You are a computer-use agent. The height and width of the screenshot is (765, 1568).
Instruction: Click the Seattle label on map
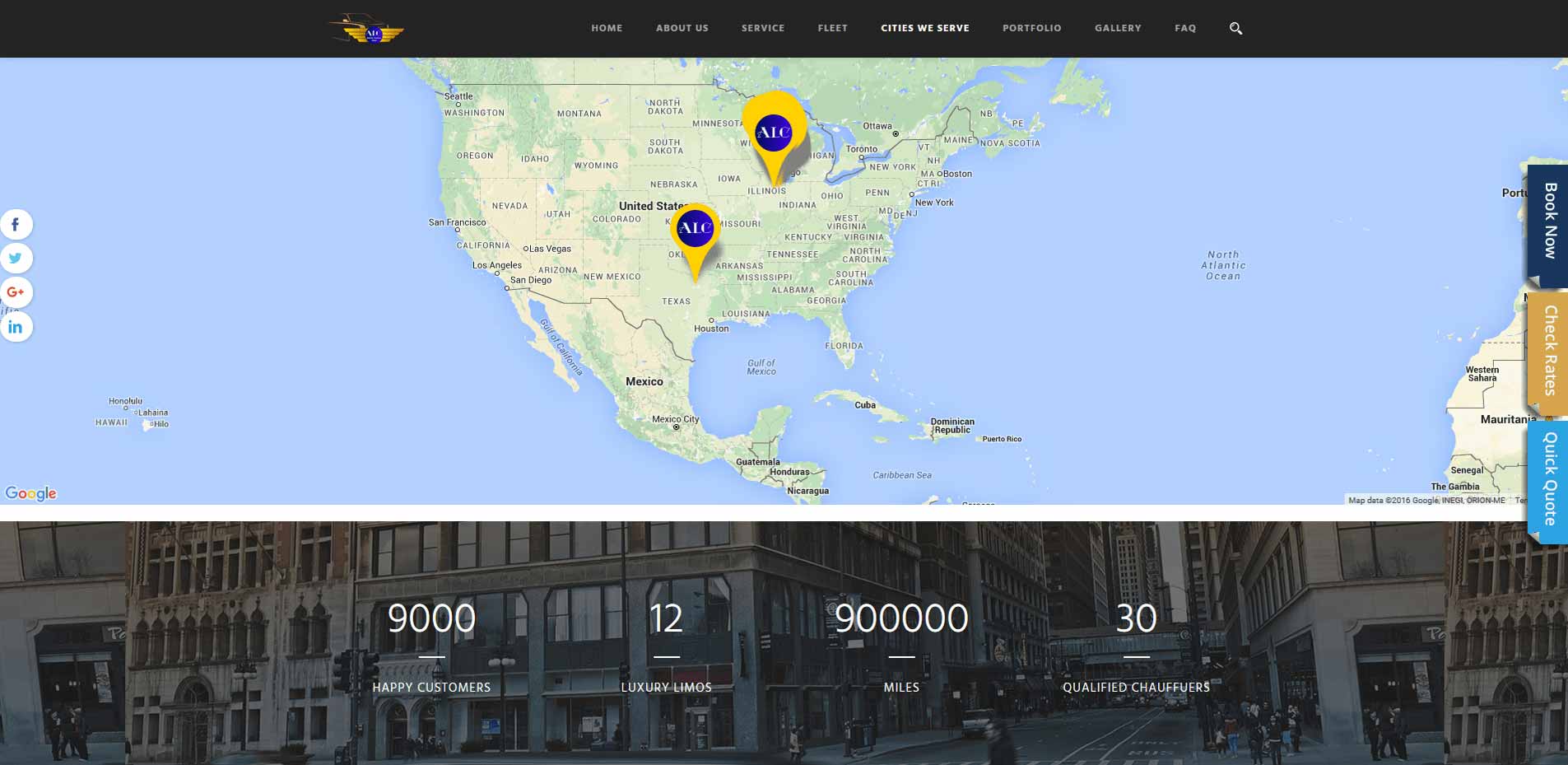tap(458, 96)
